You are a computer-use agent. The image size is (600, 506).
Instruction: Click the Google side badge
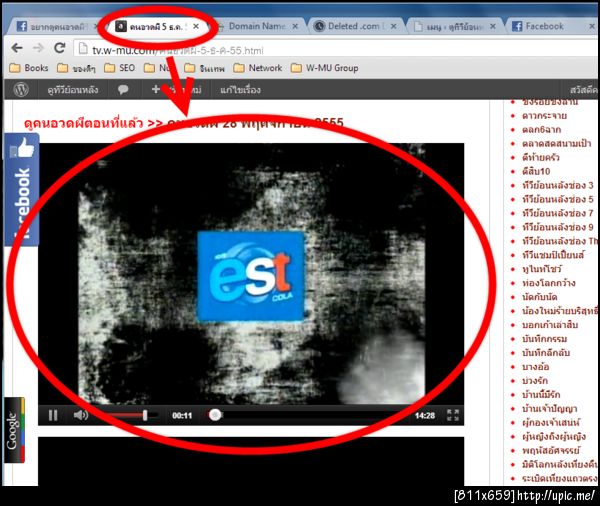[15, 430]
